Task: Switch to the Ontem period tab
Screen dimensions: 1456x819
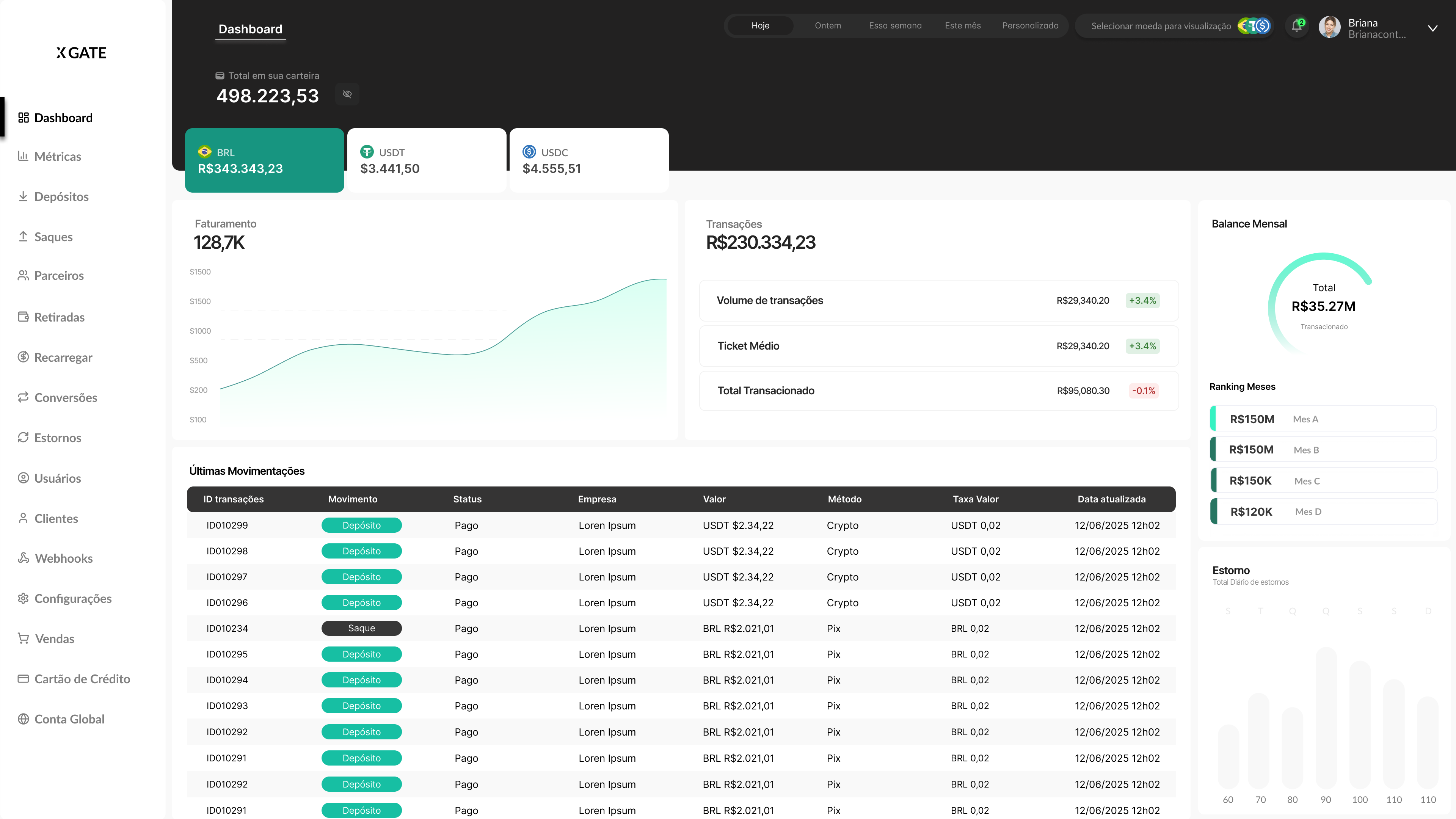Action: (x=827, y=26)
